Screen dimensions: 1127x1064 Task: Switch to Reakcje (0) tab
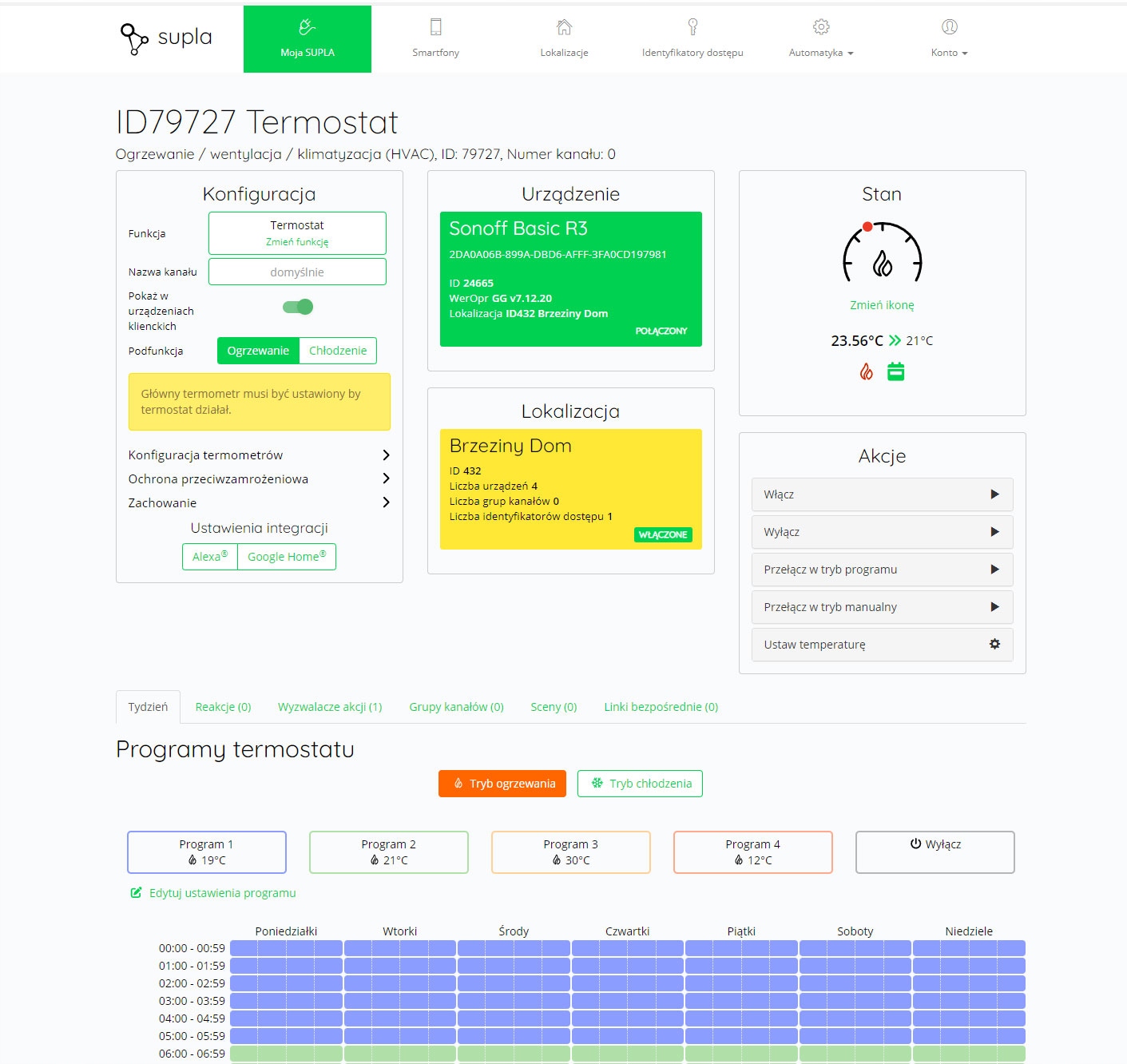[x=223, y=707]
